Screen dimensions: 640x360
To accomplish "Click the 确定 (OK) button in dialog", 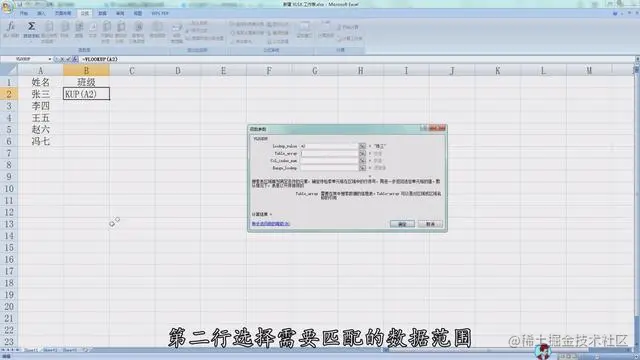I will 402,224.
